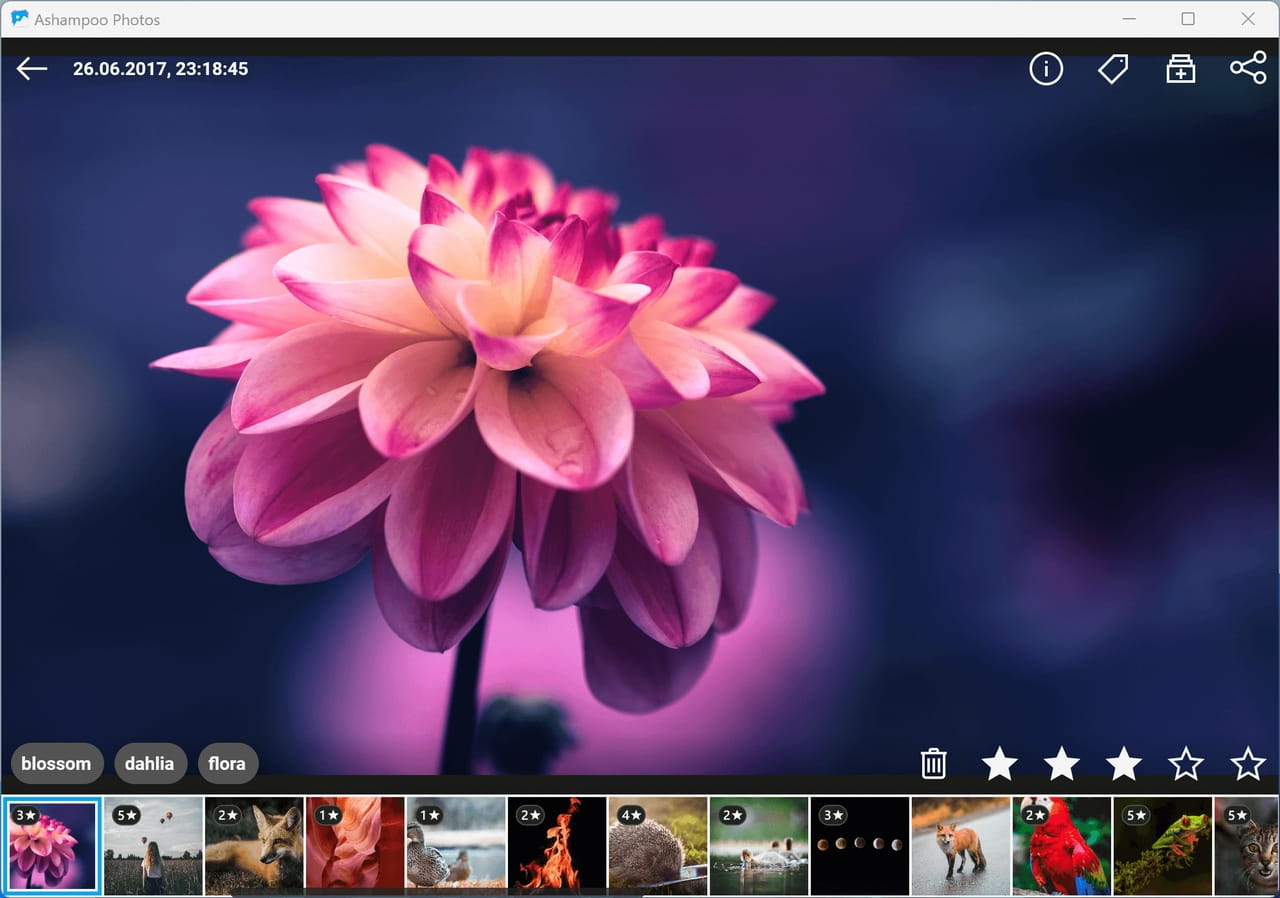Set rating to one star
This screenshot has height=898, width=1280.
pyautogui.click(x=999, y=763)
